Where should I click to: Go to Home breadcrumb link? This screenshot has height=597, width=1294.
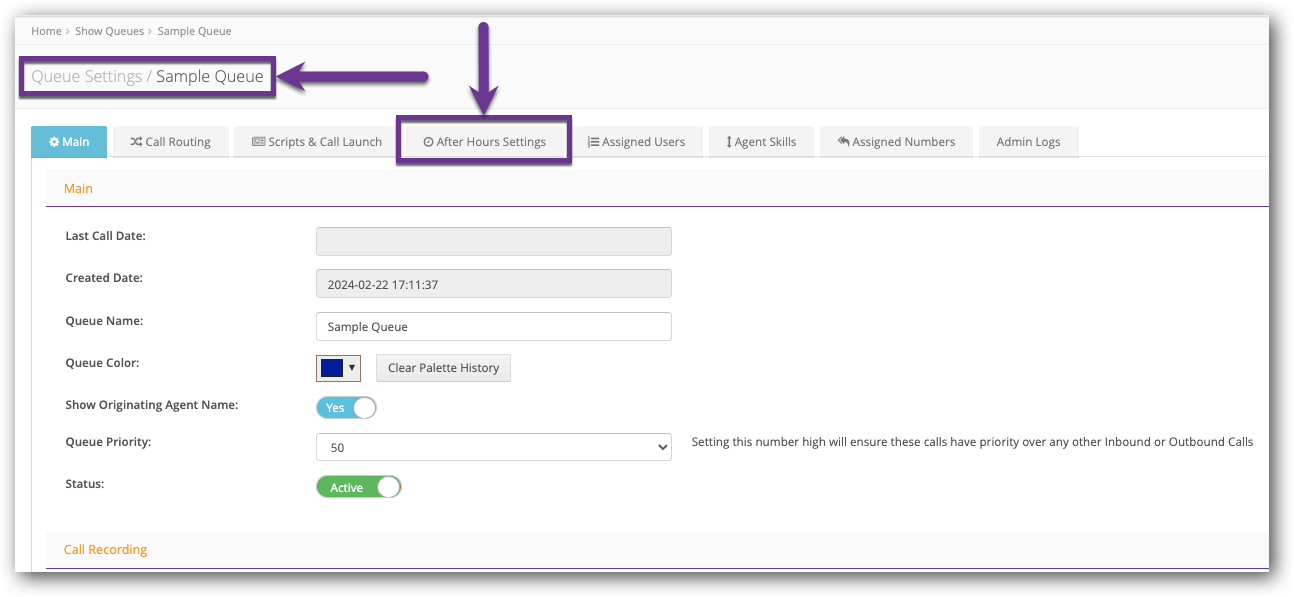point(46,31)
